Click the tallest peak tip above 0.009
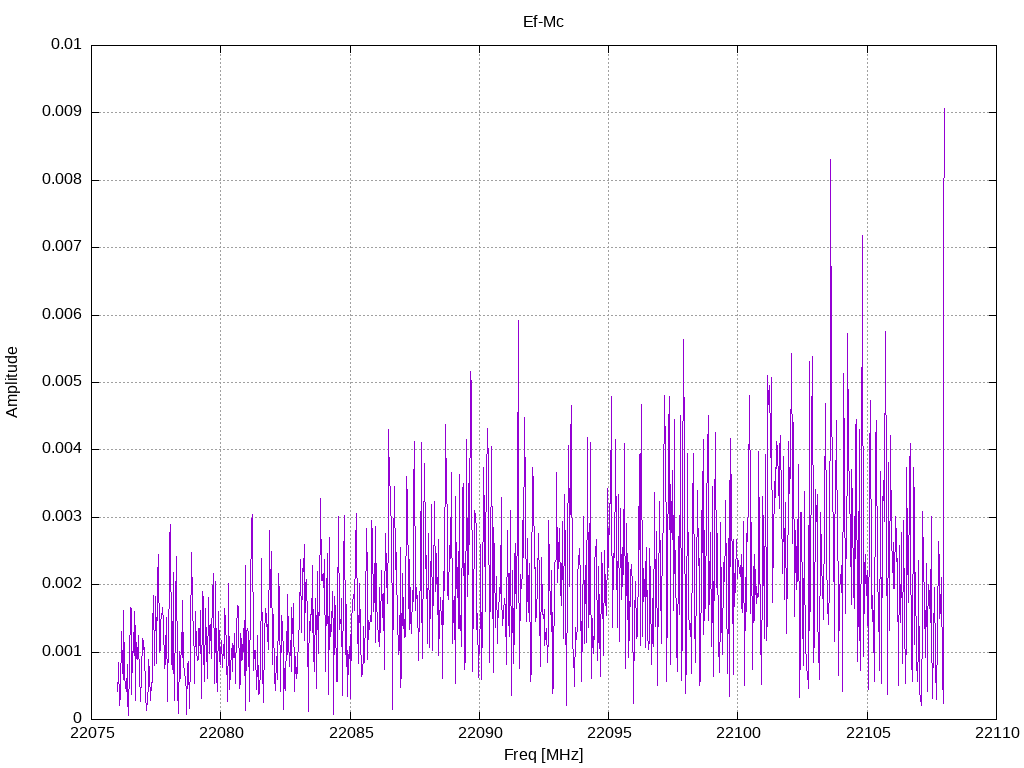 click(x=944, y=109)
